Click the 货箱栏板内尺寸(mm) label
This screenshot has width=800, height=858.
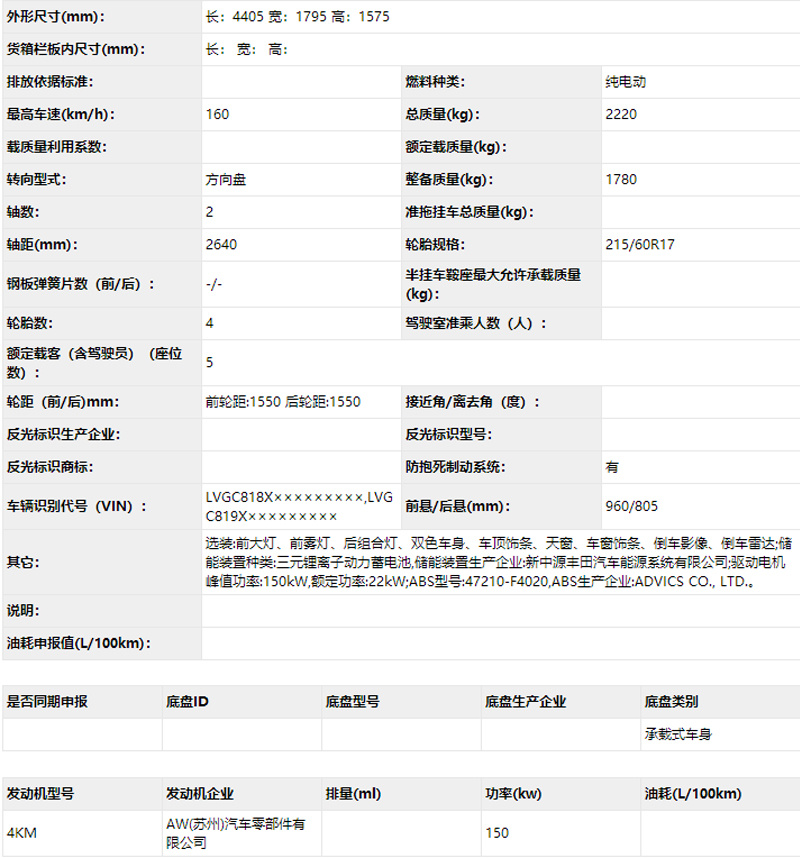76,49
